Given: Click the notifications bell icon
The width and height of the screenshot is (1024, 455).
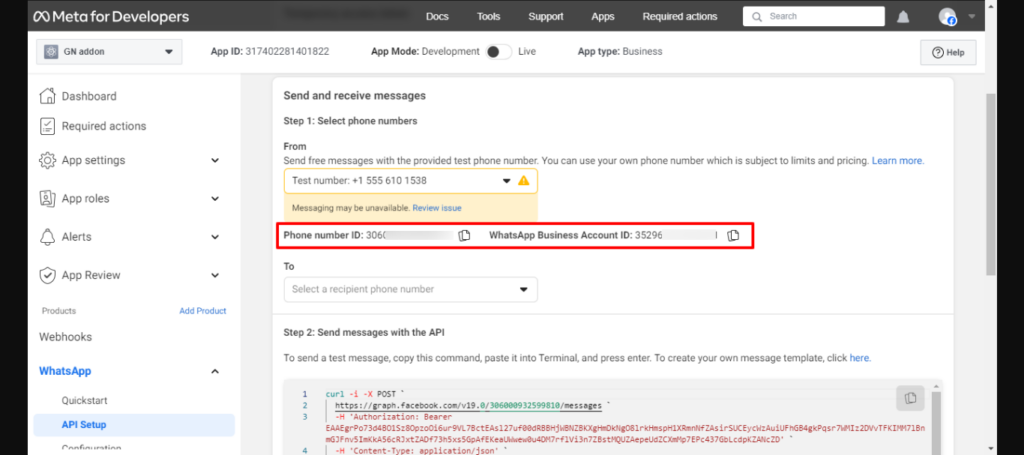Looking at the screenshot, I should click(903, 17).
